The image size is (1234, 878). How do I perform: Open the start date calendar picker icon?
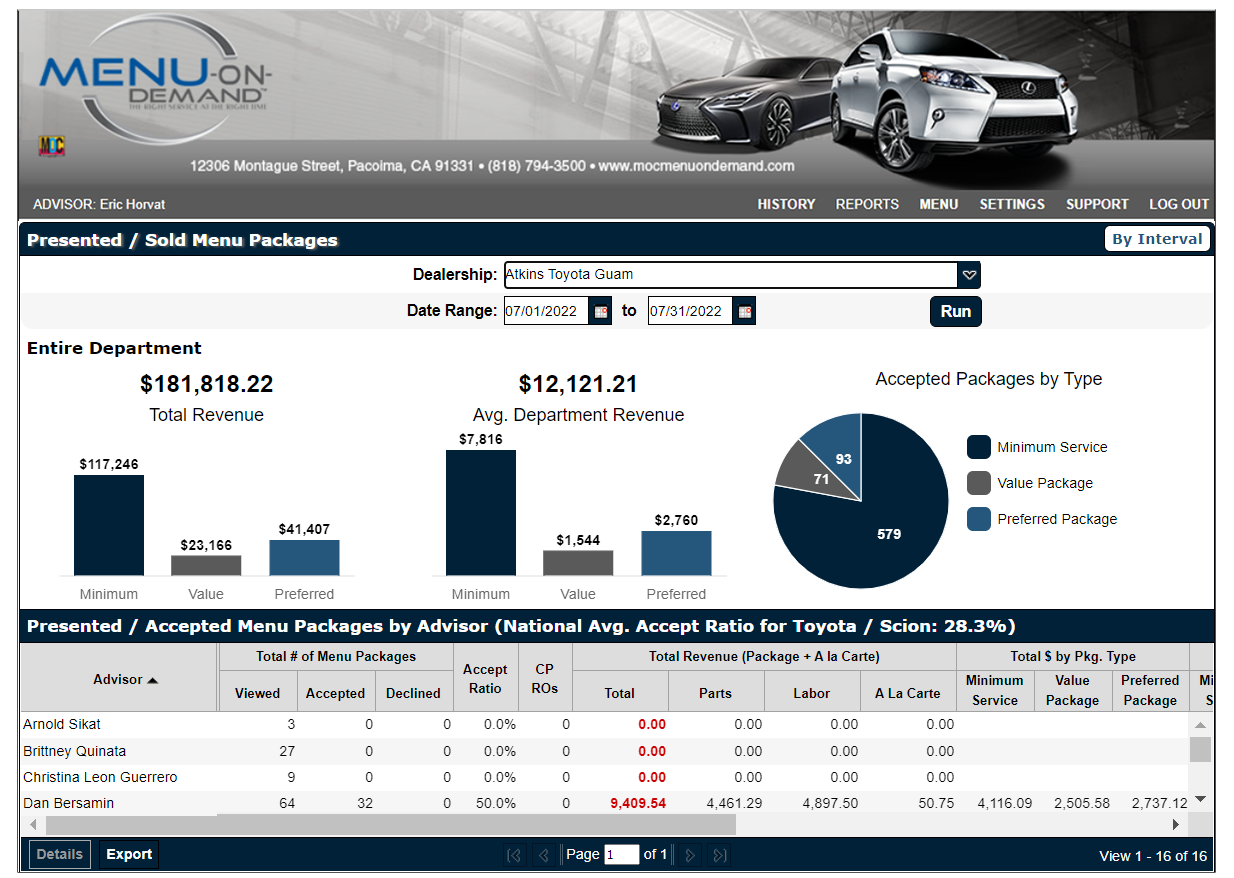click(601, 311)
